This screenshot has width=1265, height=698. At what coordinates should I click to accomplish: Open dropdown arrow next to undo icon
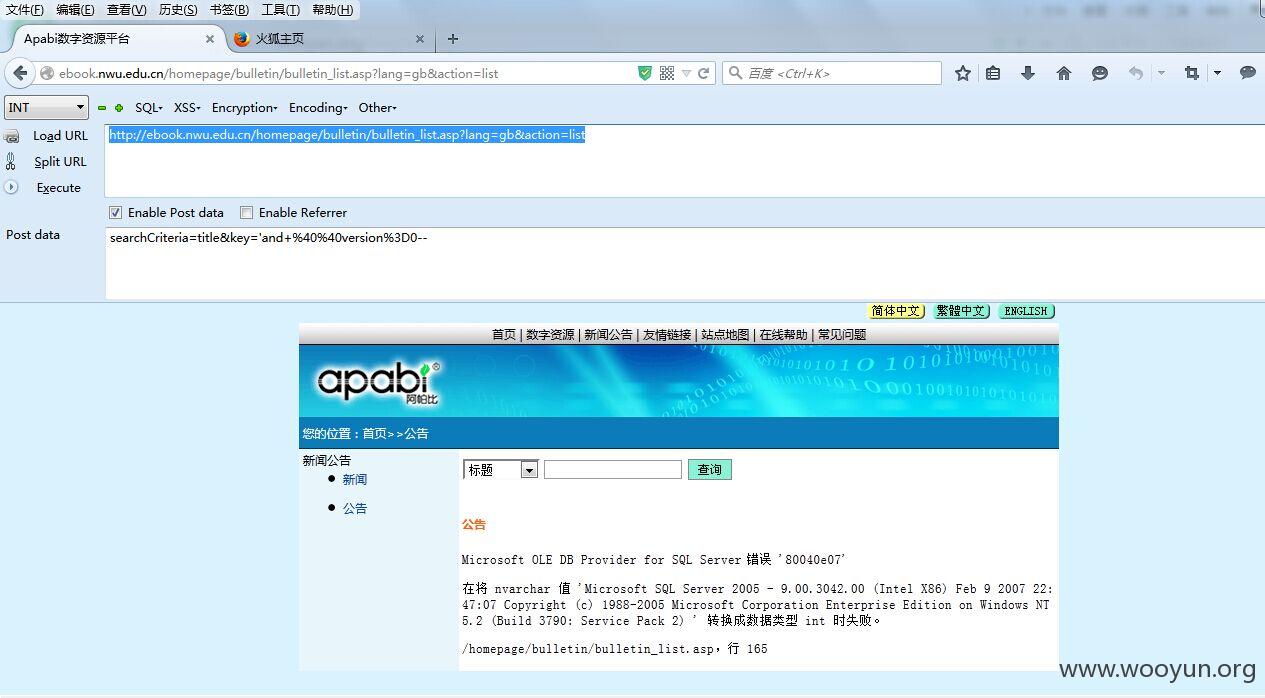pos(1161,73)
